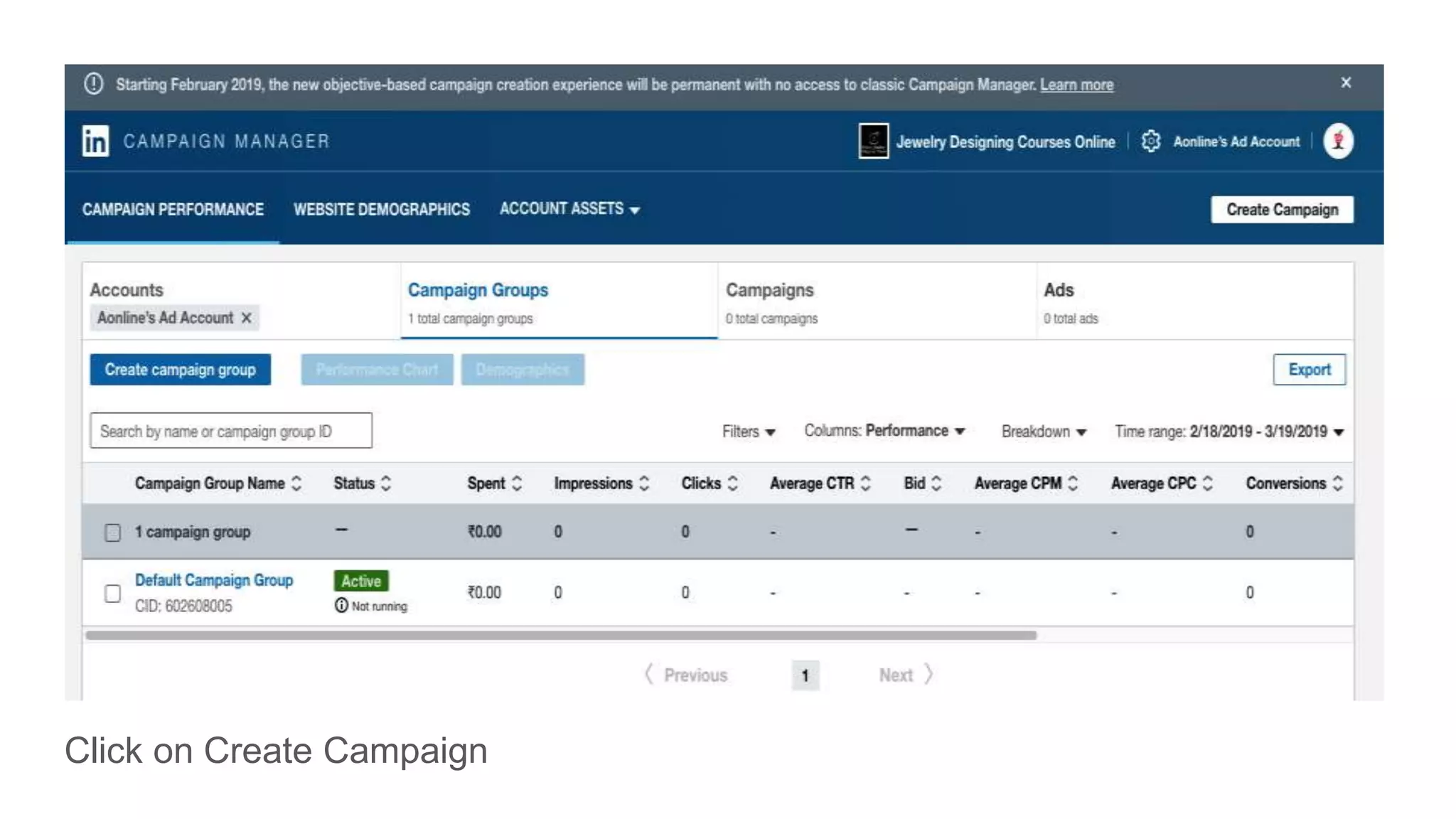Select the Campaign Groups tab

559,301
